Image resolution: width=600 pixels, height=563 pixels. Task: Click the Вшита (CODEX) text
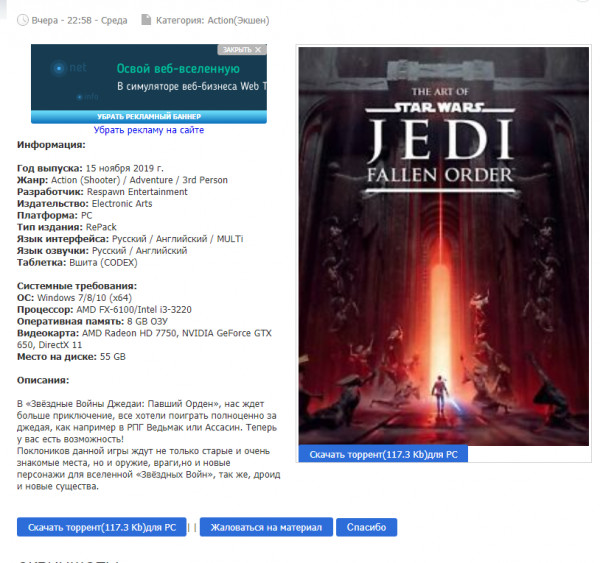pyautogui.click(x=103, y=263)
